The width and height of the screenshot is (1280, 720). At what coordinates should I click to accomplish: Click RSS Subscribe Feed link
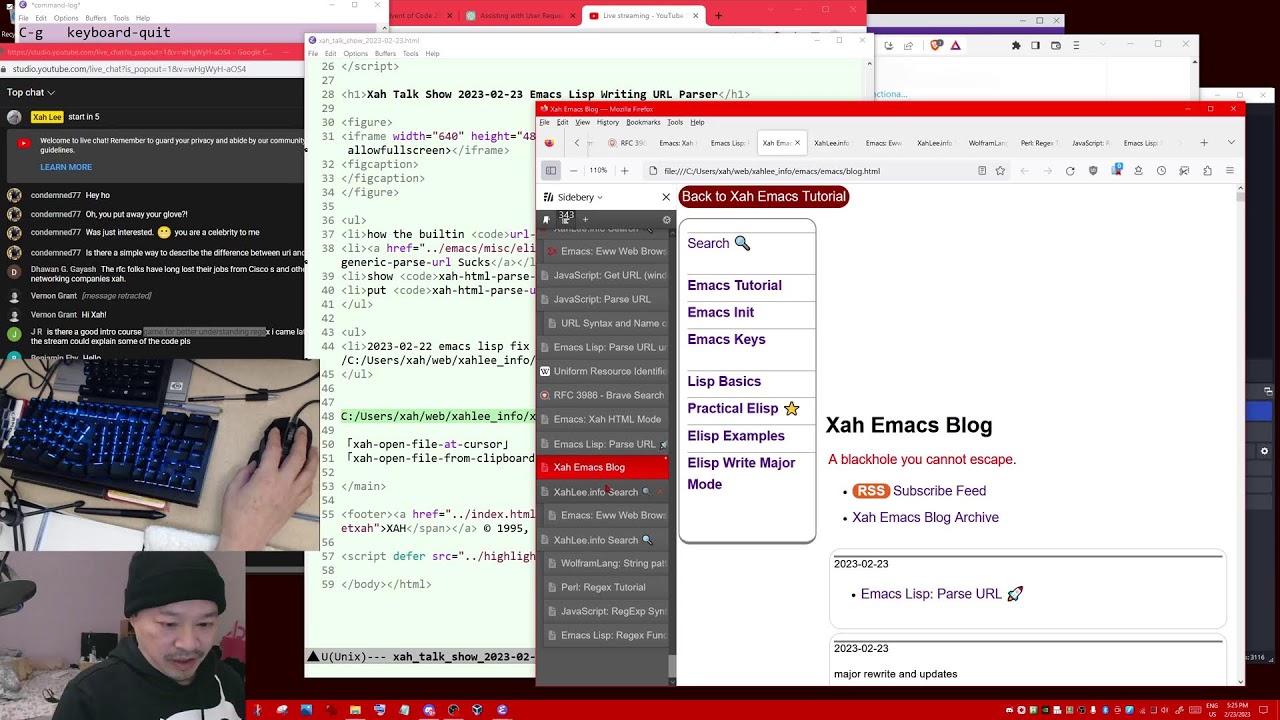(x=919, y=491)
